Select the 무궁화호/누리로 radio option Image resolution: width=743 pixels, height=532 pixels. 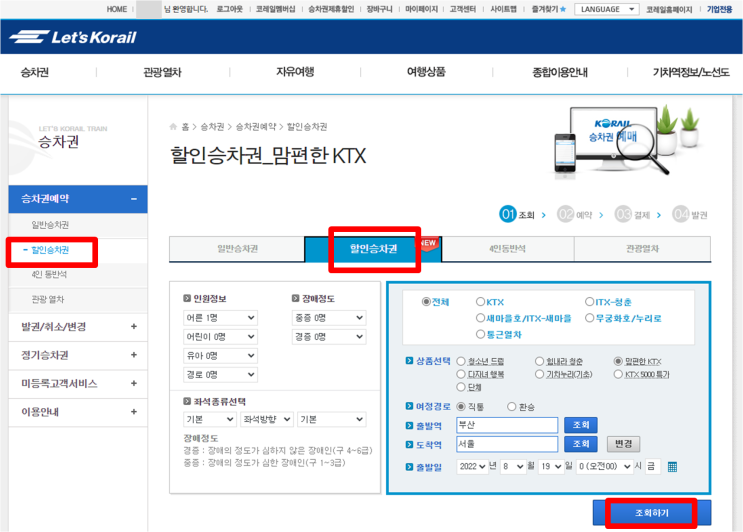[589, 318]
